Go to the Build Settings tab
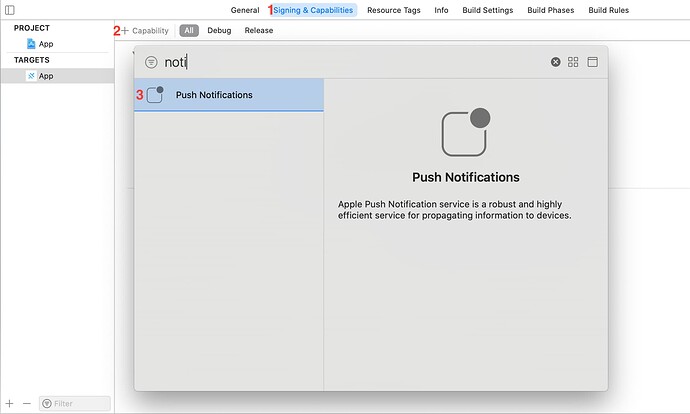 click(488, 10)
